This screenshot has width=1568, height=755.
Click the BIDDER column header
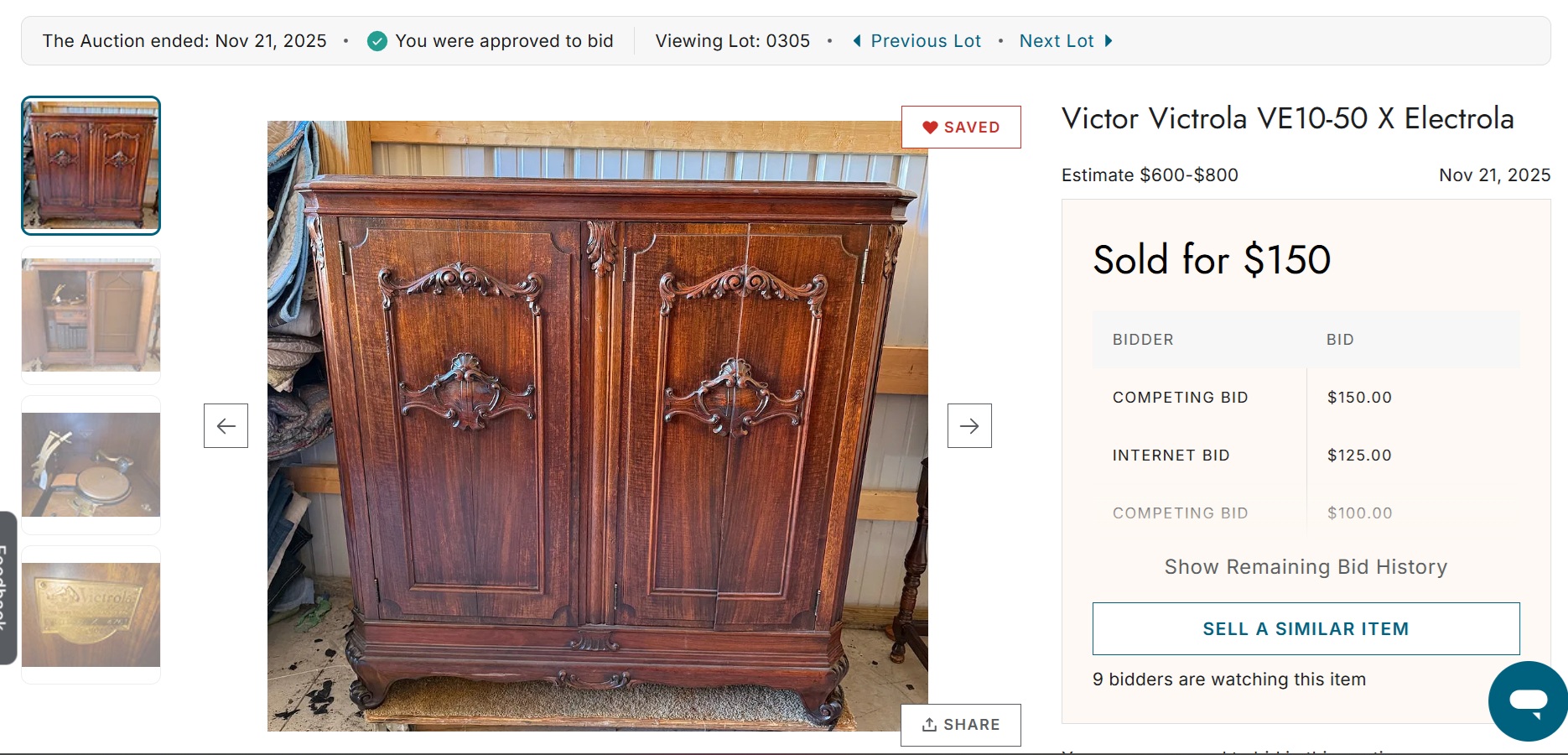[1143, 340]
